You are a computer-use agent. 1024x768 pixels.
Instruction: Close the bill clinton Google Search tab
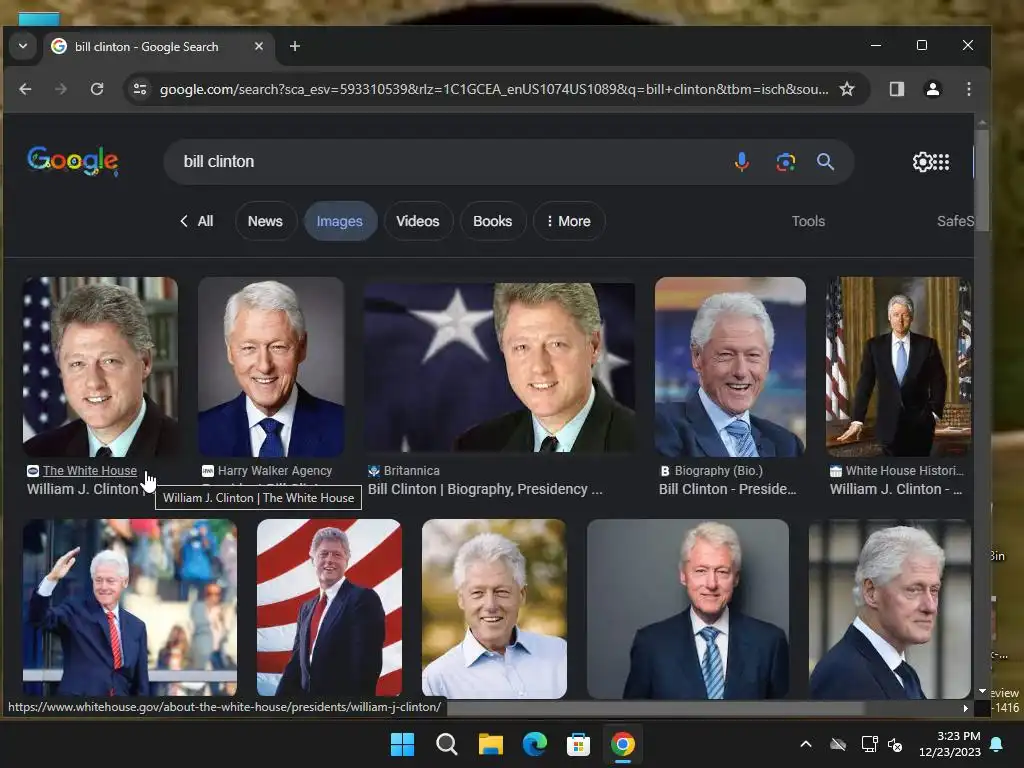point(259,46)
